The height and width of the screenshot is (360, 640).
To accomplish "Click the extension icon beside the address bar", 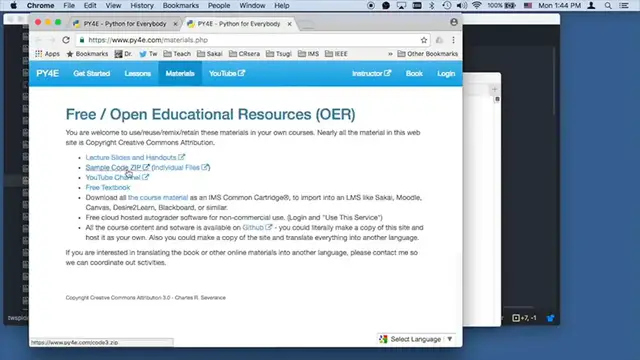I will pyautogui.click(x=439, y=40).
